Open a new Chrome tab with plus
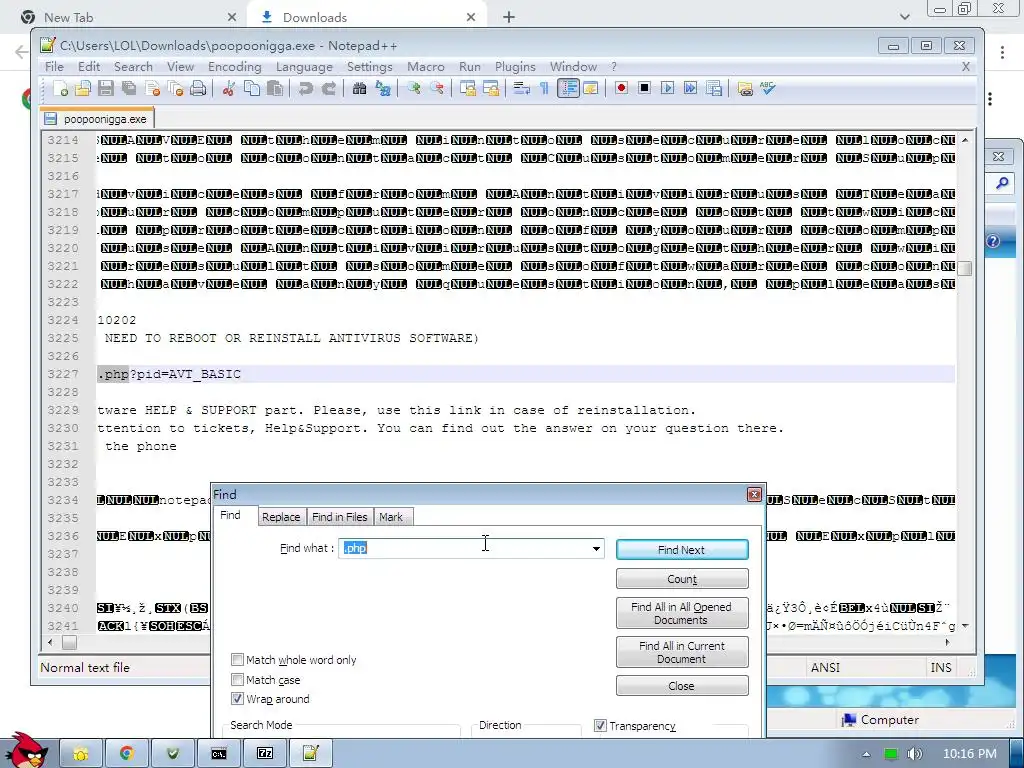Viewport: 1024px width, 768px height. pyautogui.click(x=509, y=17)
